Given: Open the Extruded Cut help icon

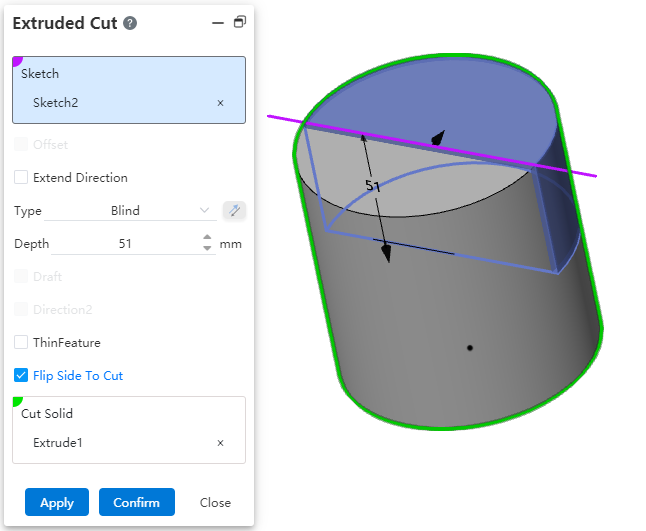Looking at the screenshot, I should (130, 23).
